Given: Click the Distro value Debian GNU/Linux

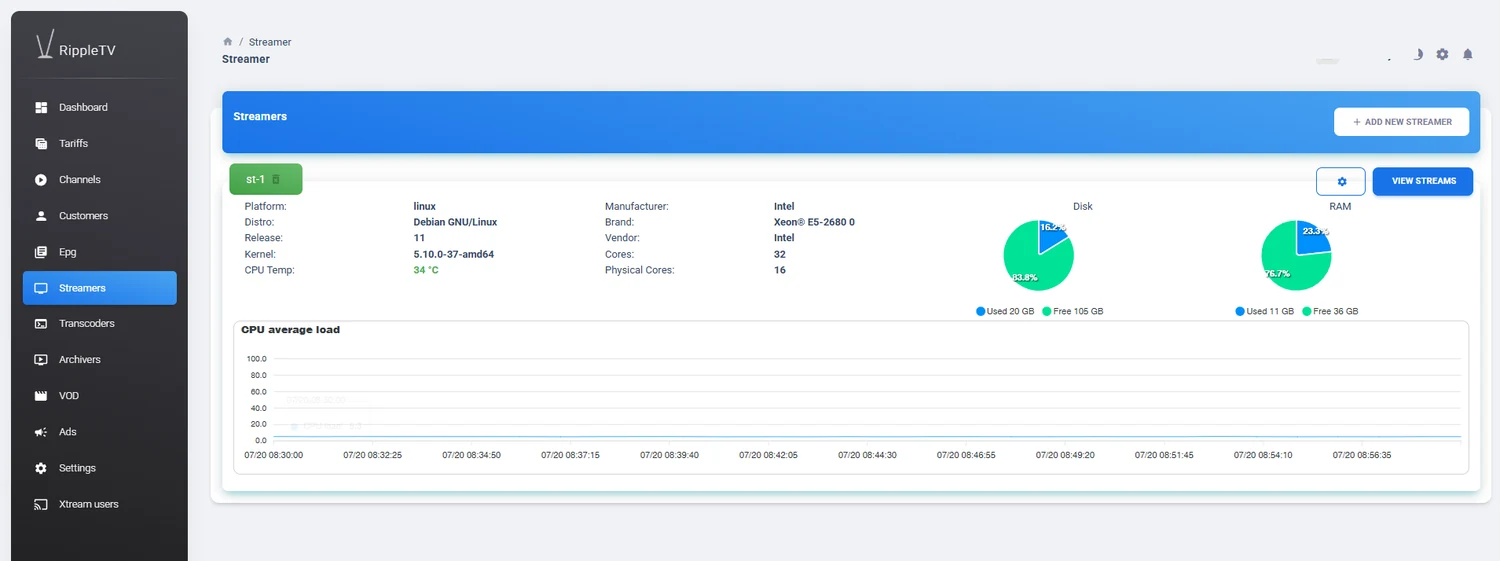Looking at the screenshot, I should pos(455,222).
